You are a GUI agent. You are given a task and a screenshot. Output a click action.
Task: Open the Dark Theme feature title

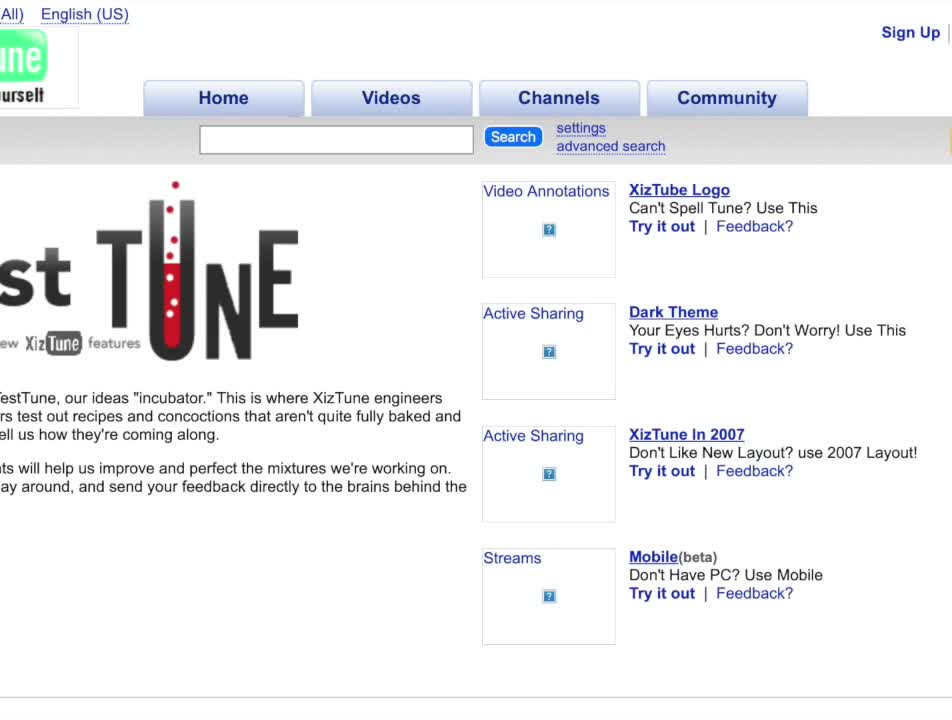tap(673, 312)
